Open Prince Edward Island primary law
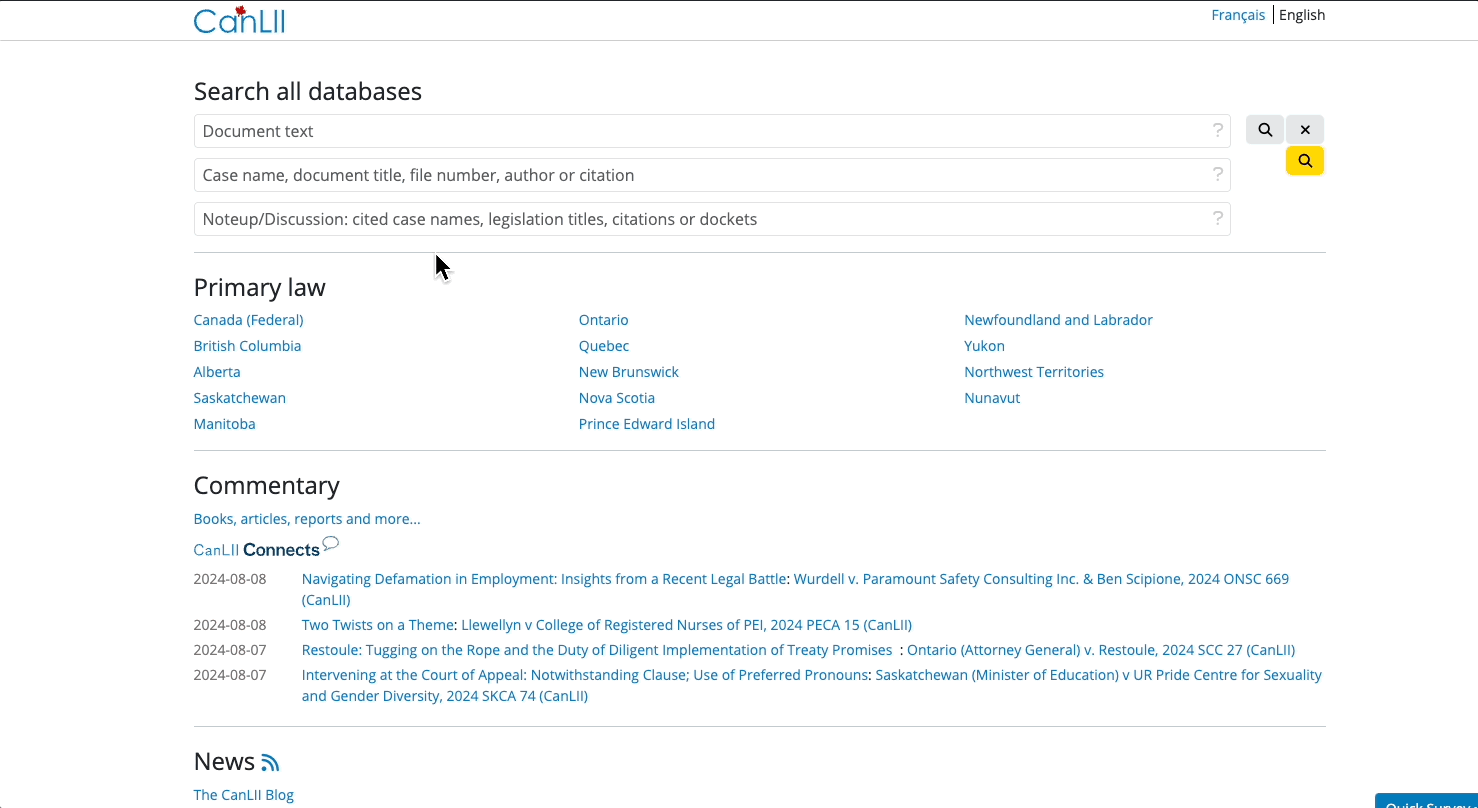 [x=647, y=424]
